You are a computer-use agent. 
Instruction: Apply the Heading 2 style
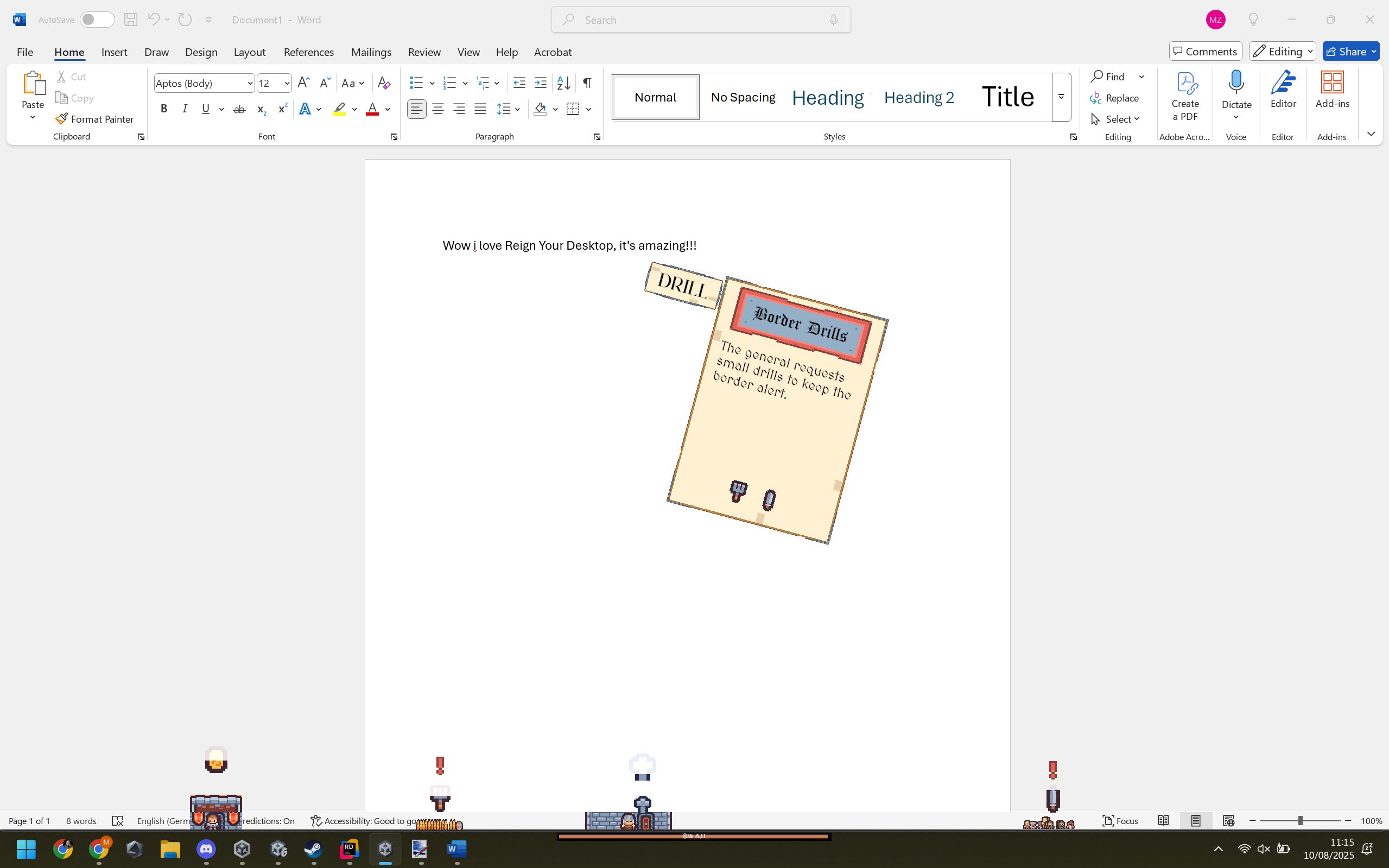pos(919,97)
